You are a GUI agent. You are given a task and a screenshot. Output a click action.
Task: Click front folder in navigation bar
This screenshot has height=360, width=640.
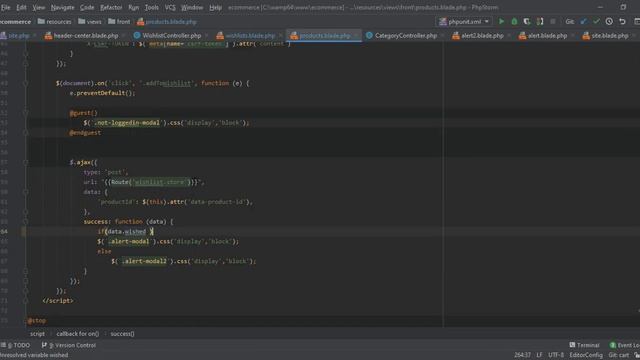[119, 22]
